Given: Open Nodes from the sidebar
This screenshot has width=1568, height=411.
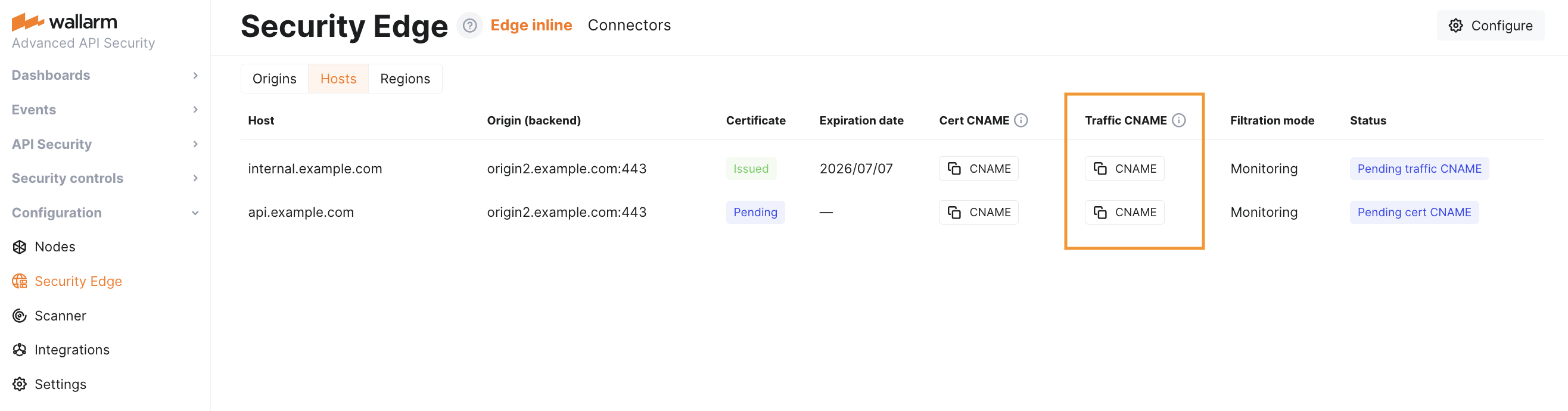Looking at the screenshot, I should point(55,247).
